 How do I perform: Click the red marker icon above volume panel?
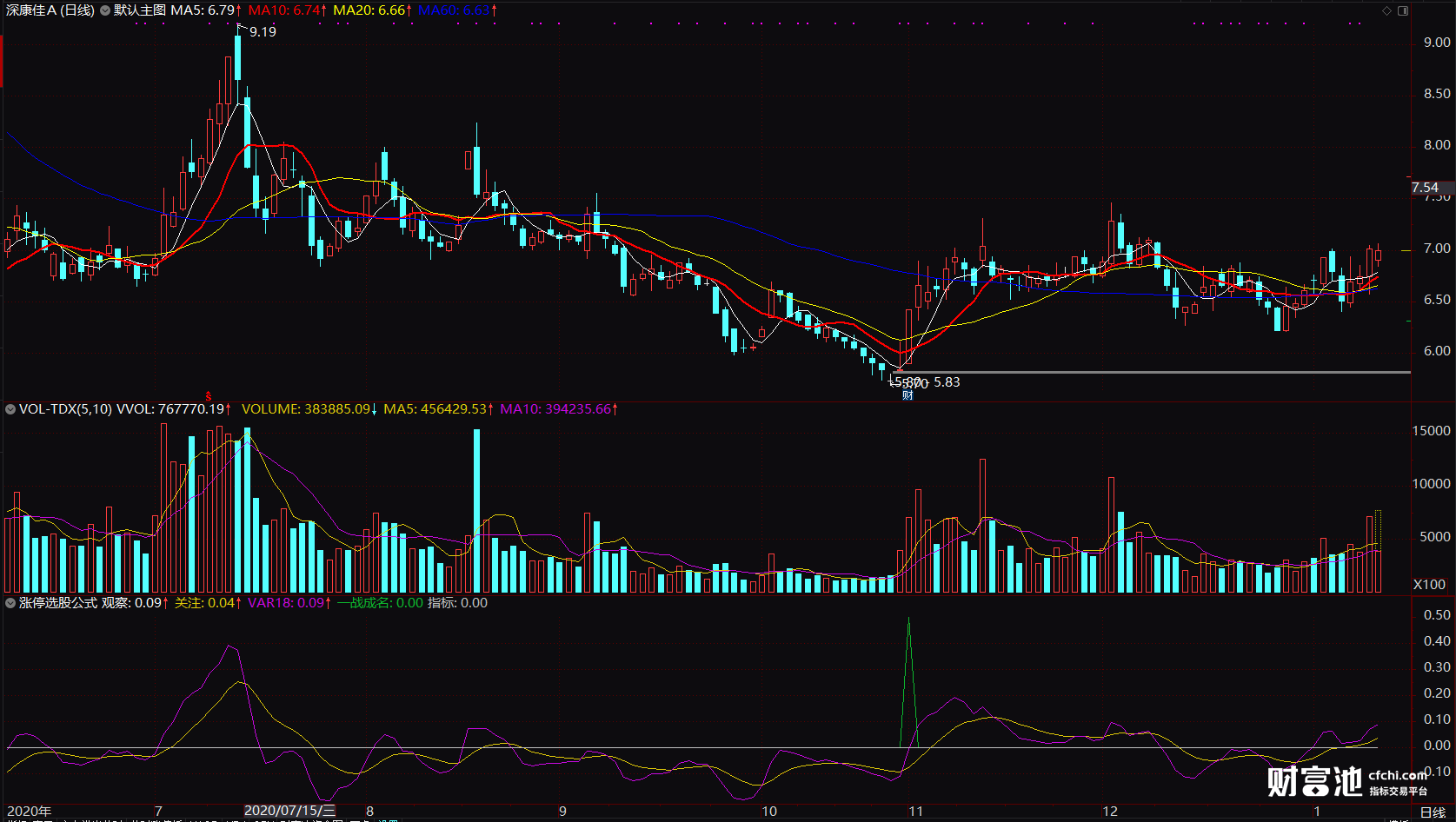pyautogui.click(x=209, y=396)
